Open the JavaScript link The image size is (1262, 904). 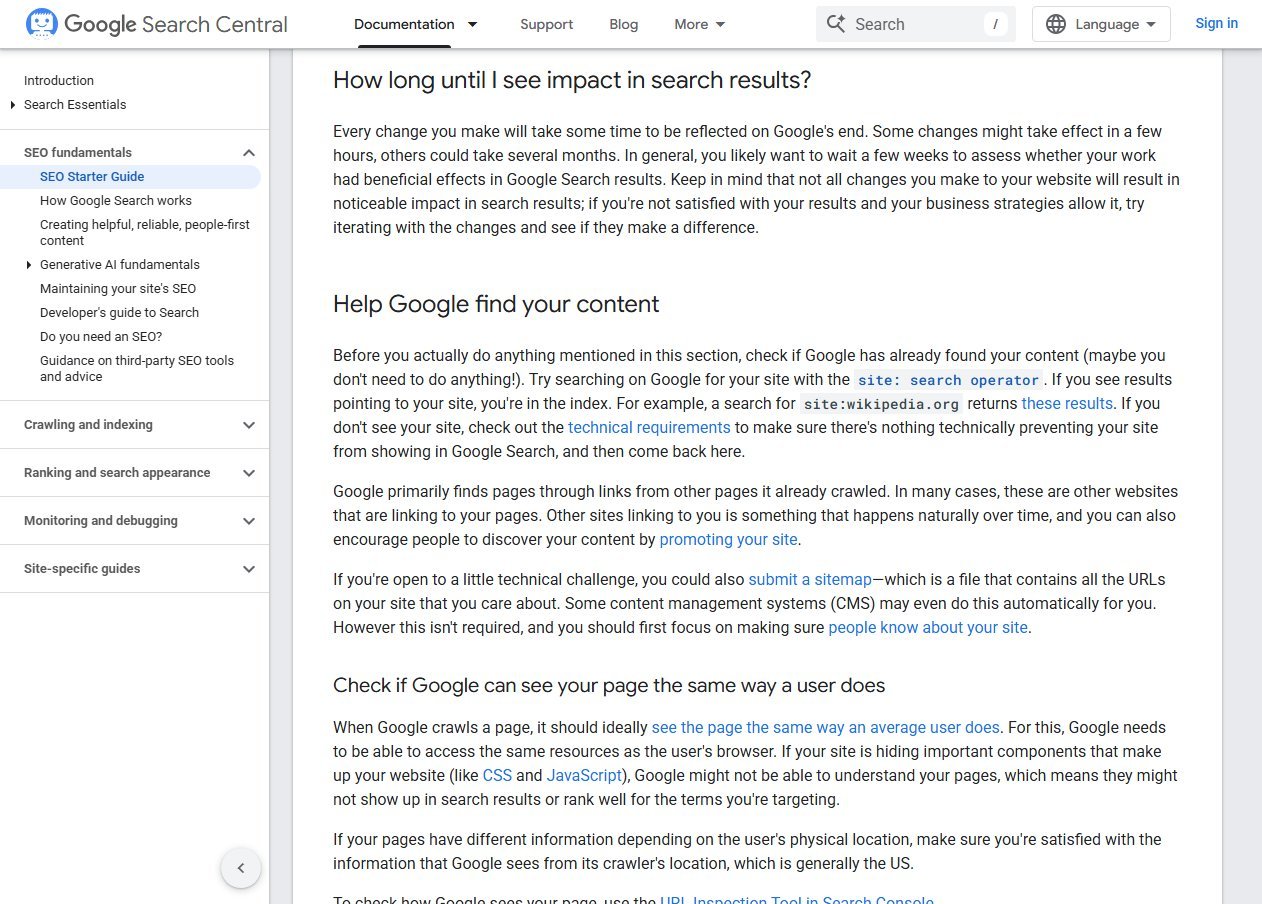click(584, 776)
